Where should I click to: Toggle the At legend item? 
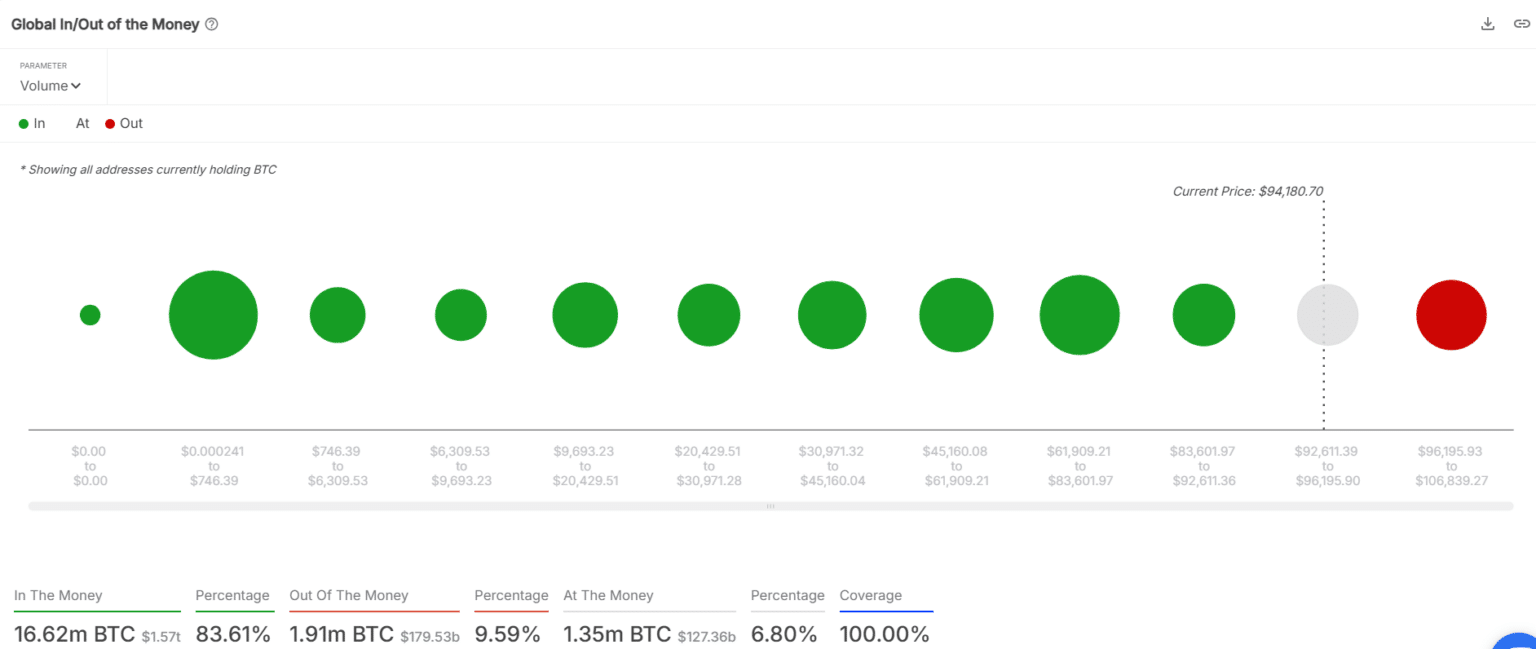point(82,123)
